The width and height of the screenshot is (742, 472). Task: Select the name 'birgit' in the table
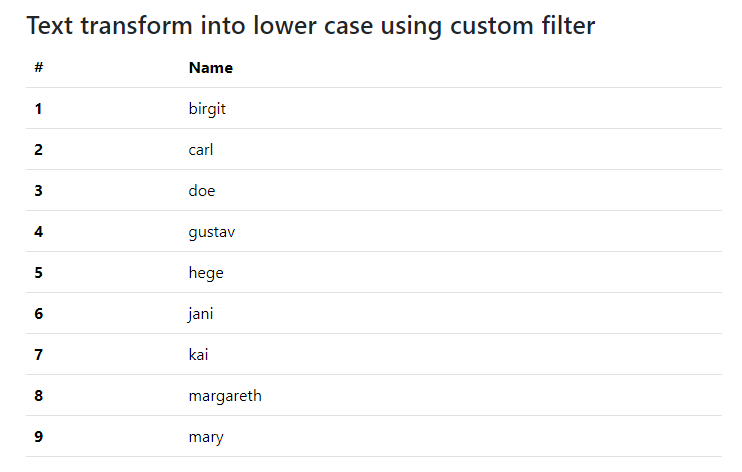click(207, 109)
